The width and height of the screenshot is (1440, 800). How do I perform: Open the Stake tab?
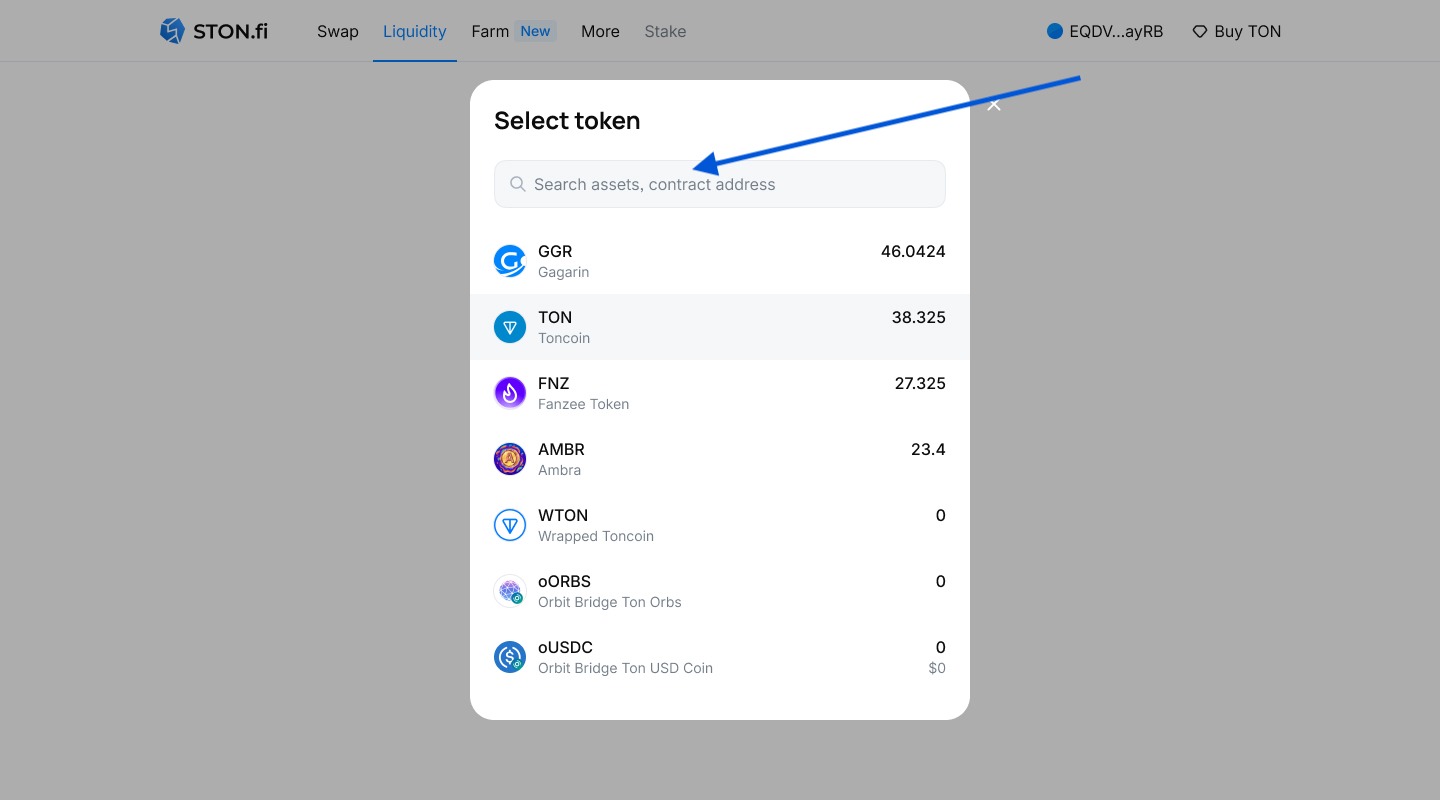point(665,31)
